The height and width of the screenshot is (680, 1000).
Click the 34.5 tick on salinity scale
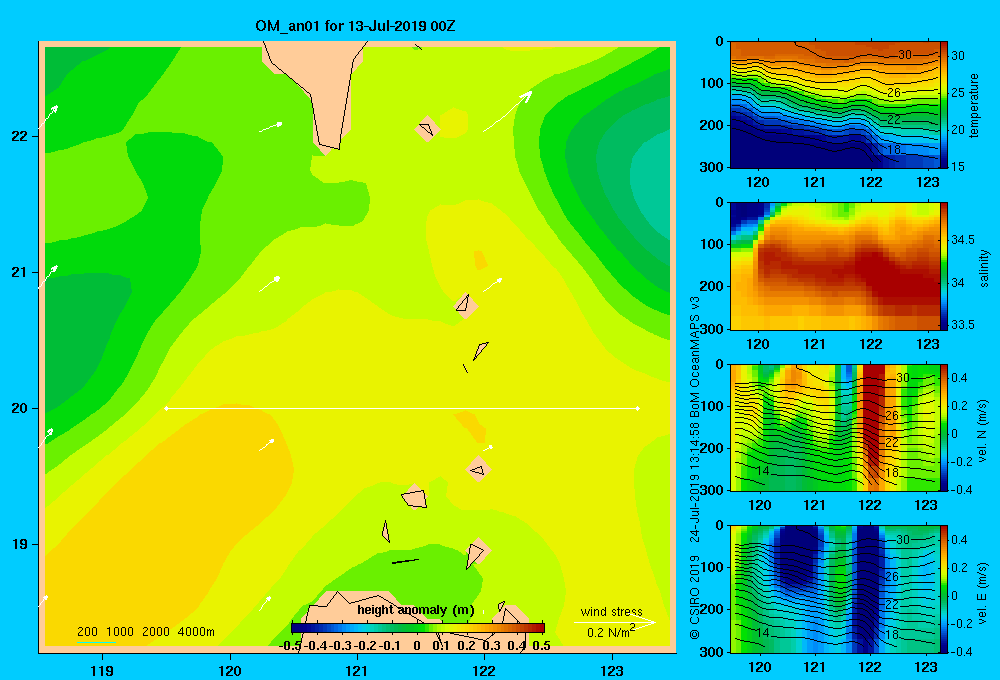963,240
